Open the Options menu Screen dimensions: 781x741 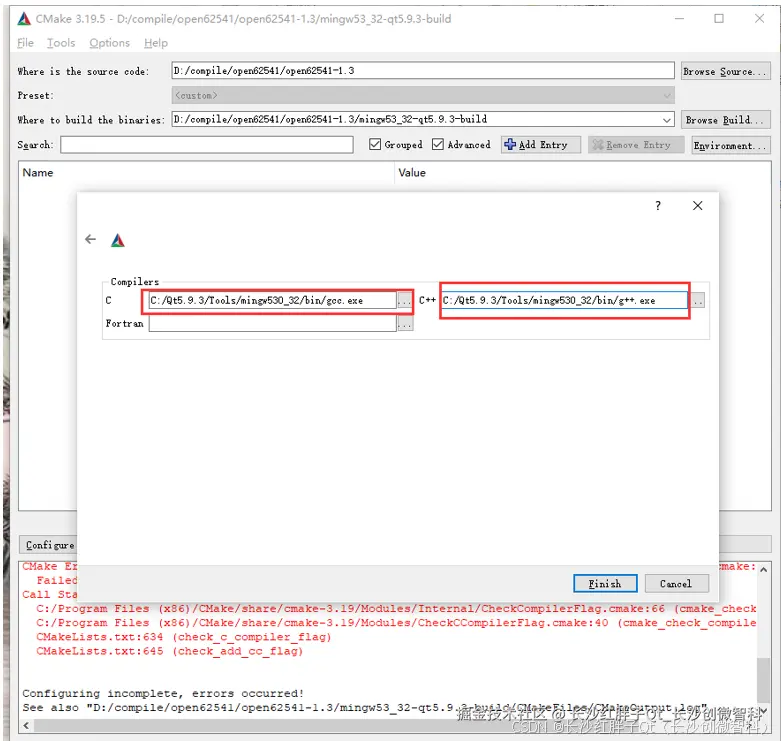click(110, 43)
